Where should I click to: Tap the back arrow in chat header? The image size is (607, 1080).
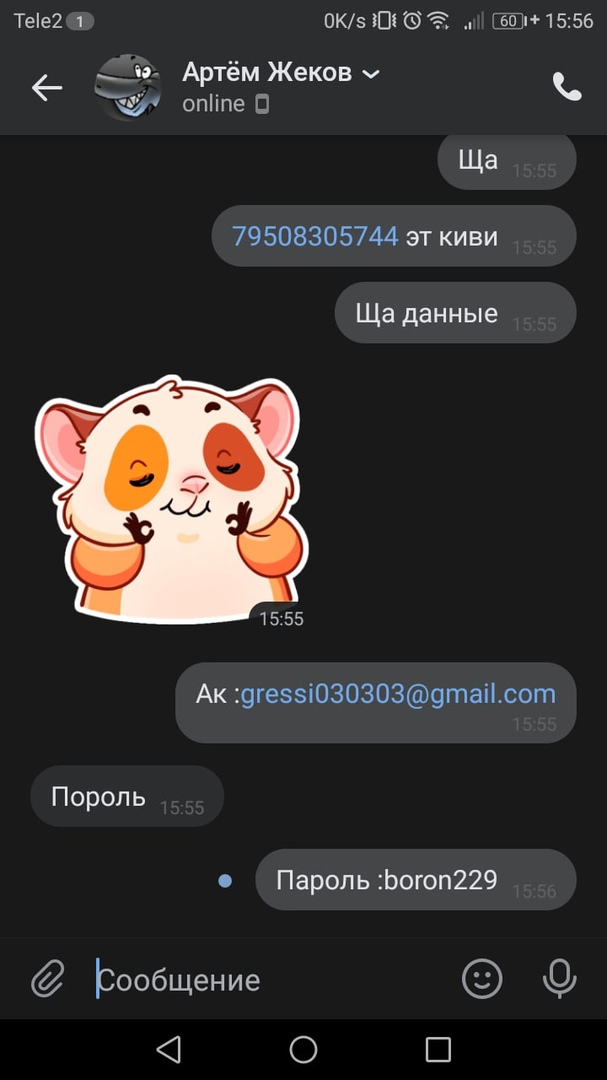(47, 87)
